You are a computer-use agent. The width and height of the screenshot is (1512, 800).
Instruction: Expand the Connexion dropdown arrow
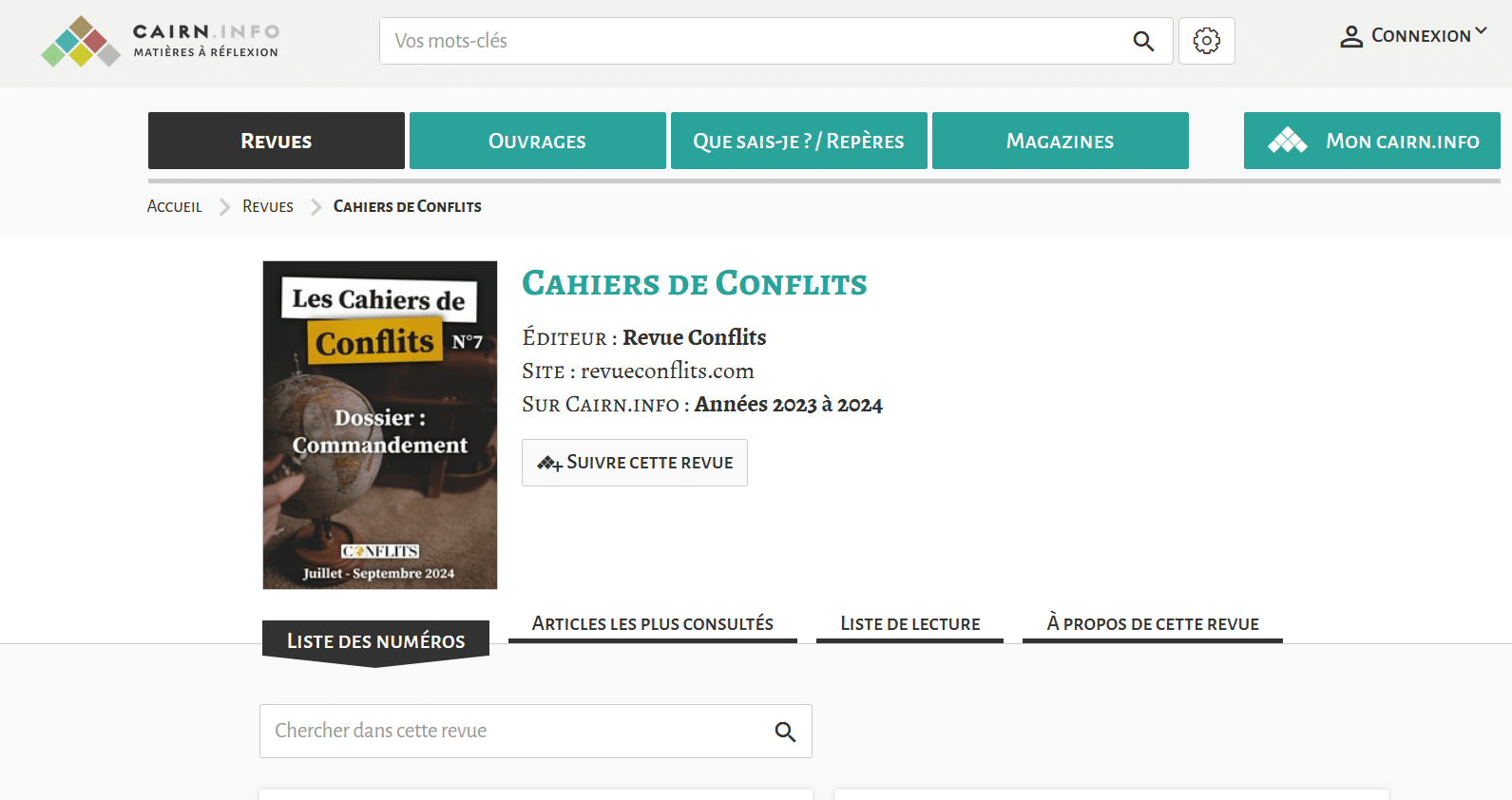(x=1481, y=31)
